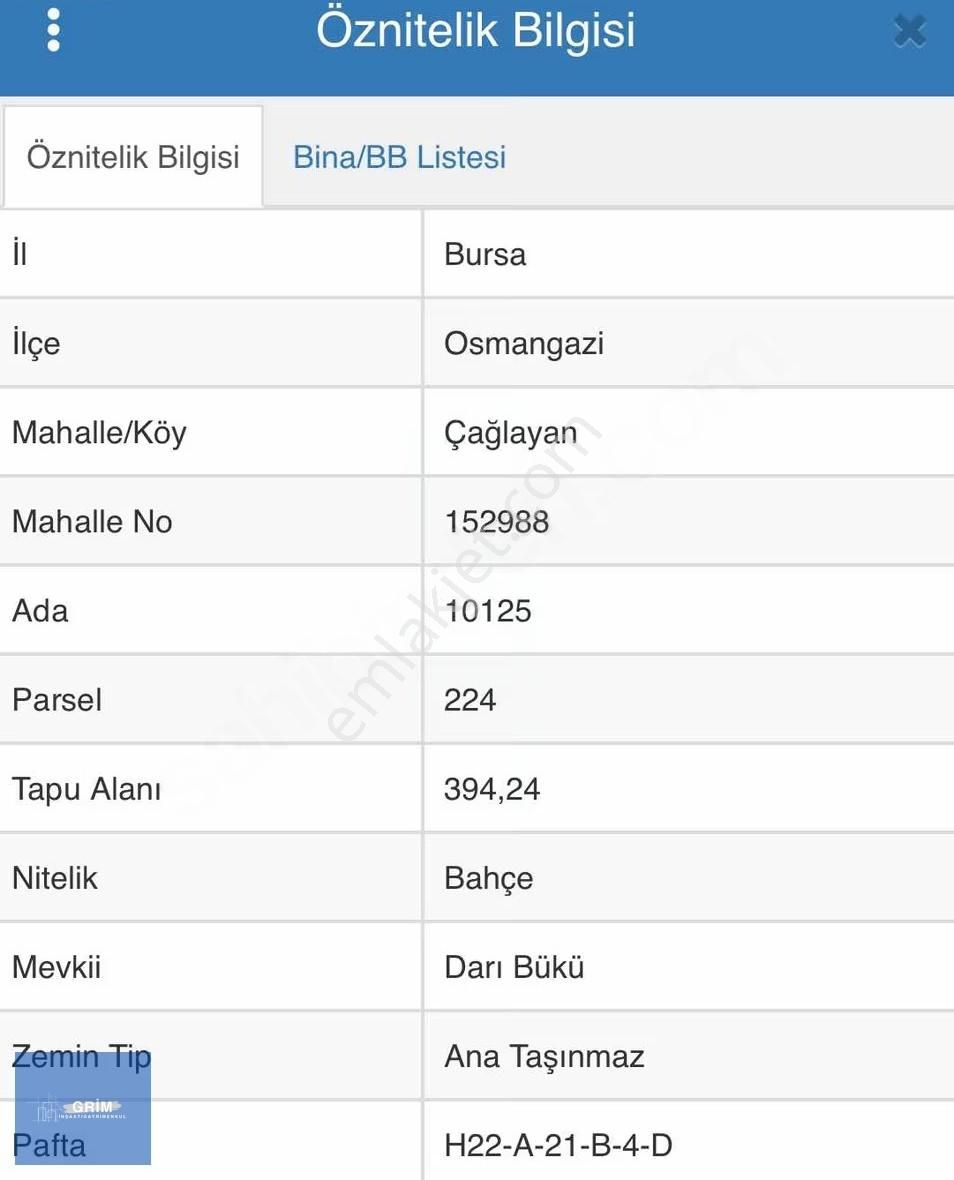
Task: Click the Öznitelik Bilgisi dialog title
Action: click(477, 31)
